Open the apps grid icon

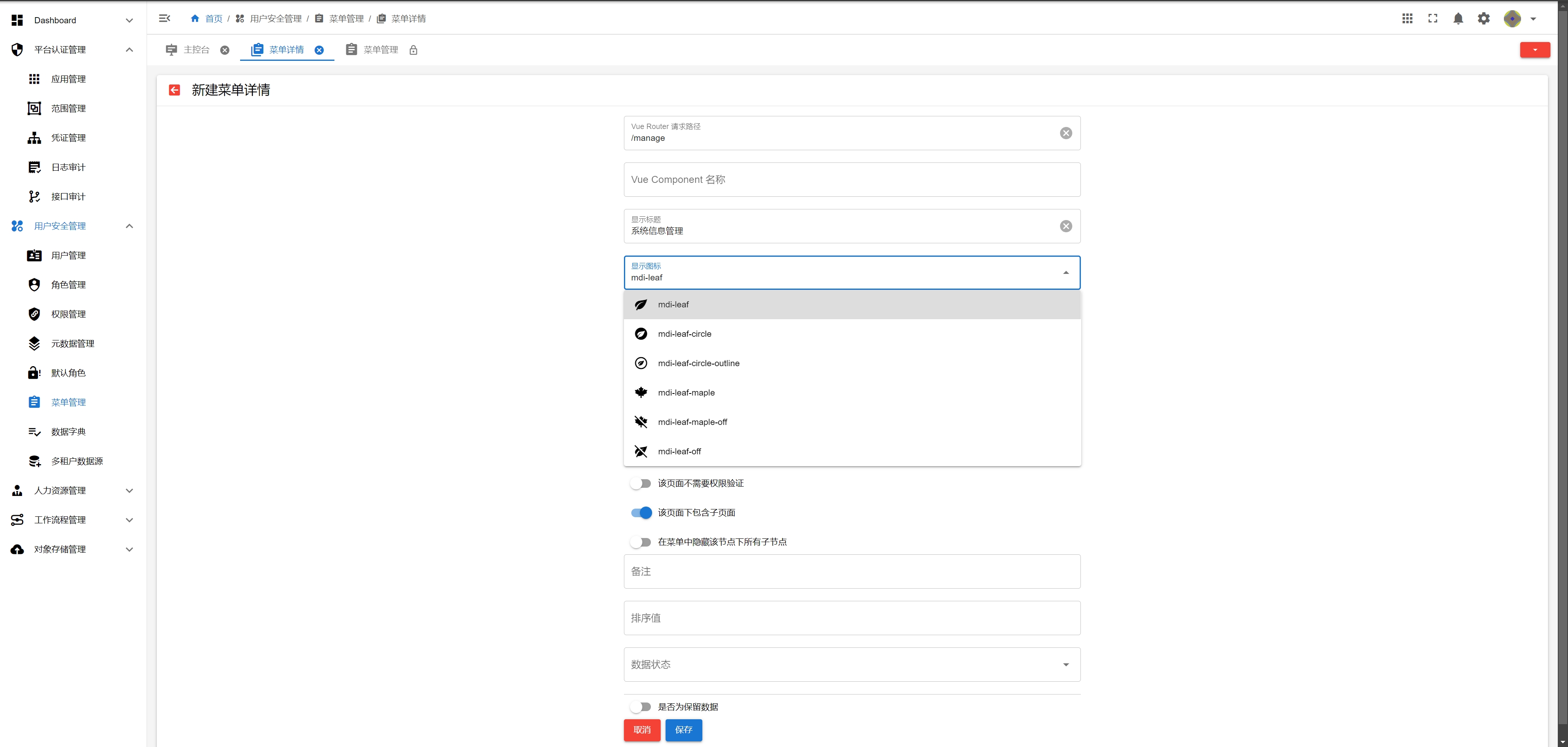(x=1407, y=19)
